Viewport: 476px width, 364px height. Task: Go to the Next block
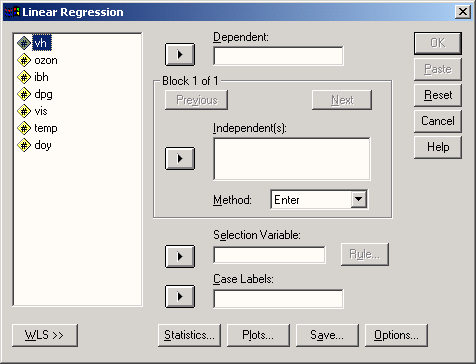(342, 100)
